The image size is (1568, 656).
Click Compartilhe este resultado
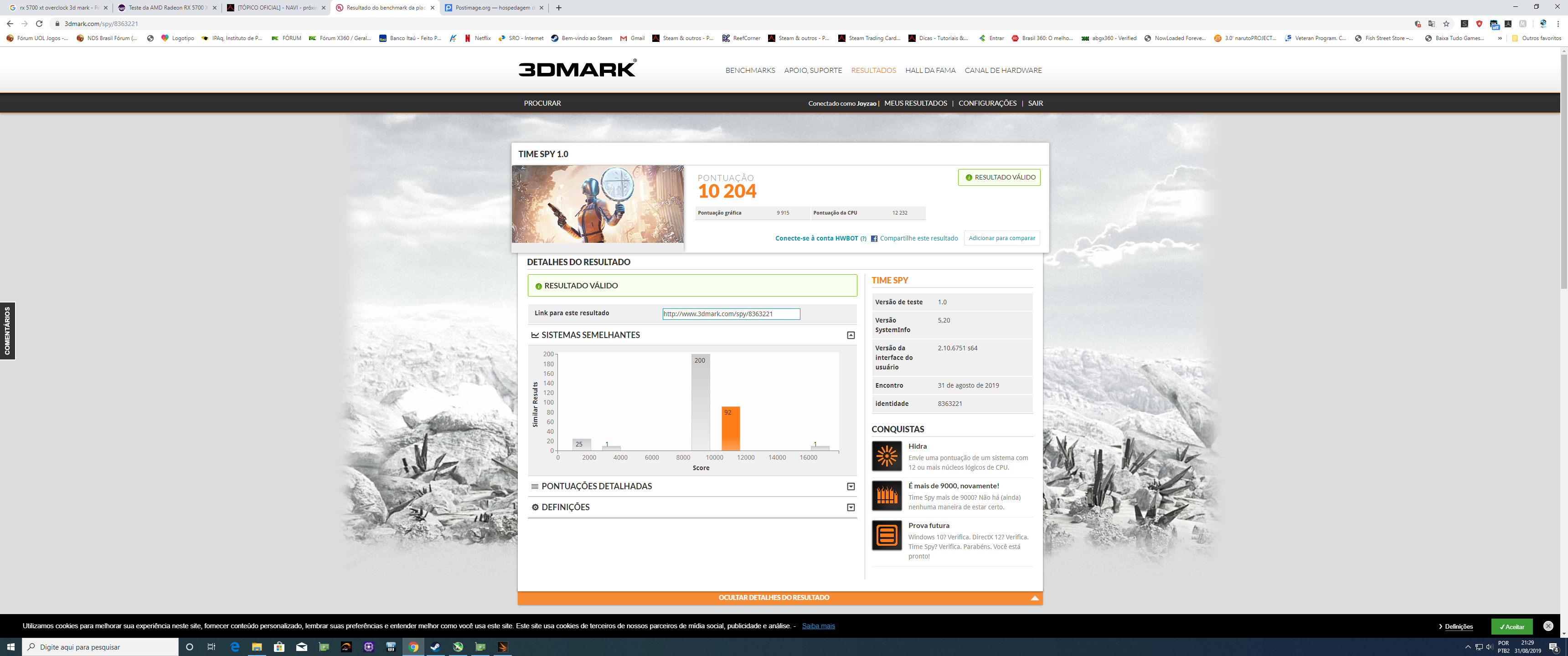pyautogui.click(x=918, y=239)
